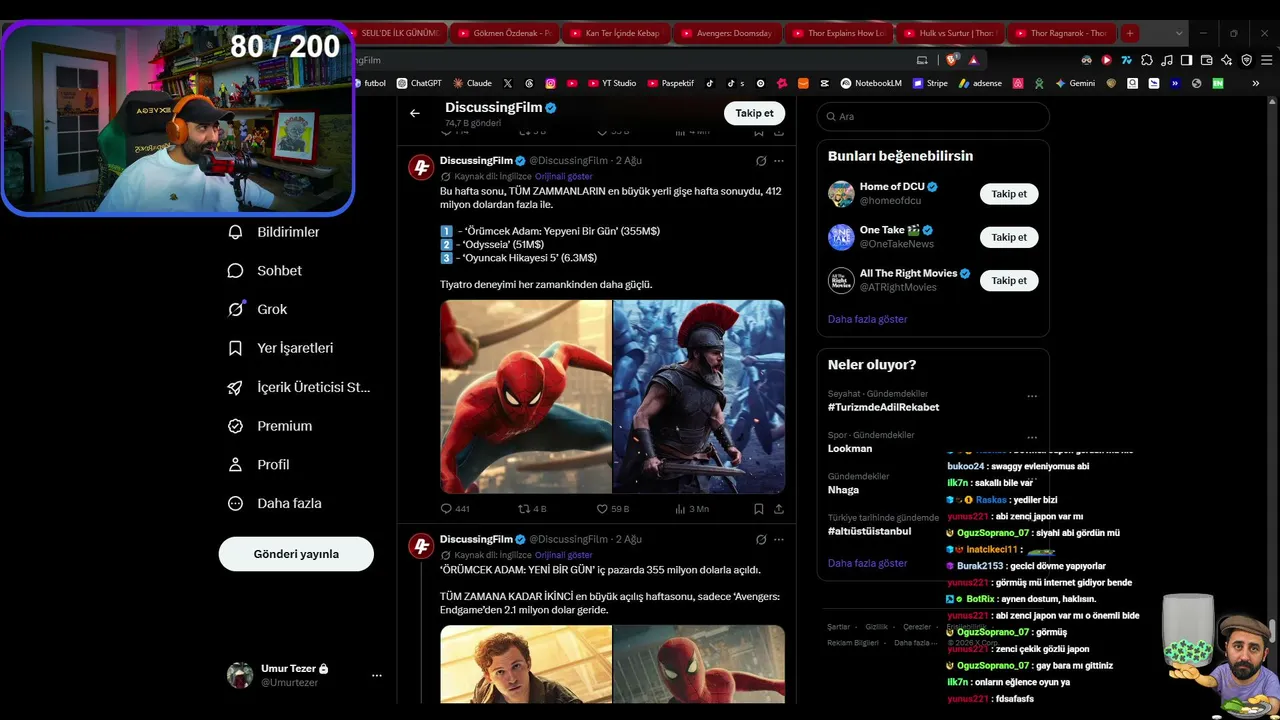
Task: Open the NotebookLM bookmark
Action: [871, 84]
